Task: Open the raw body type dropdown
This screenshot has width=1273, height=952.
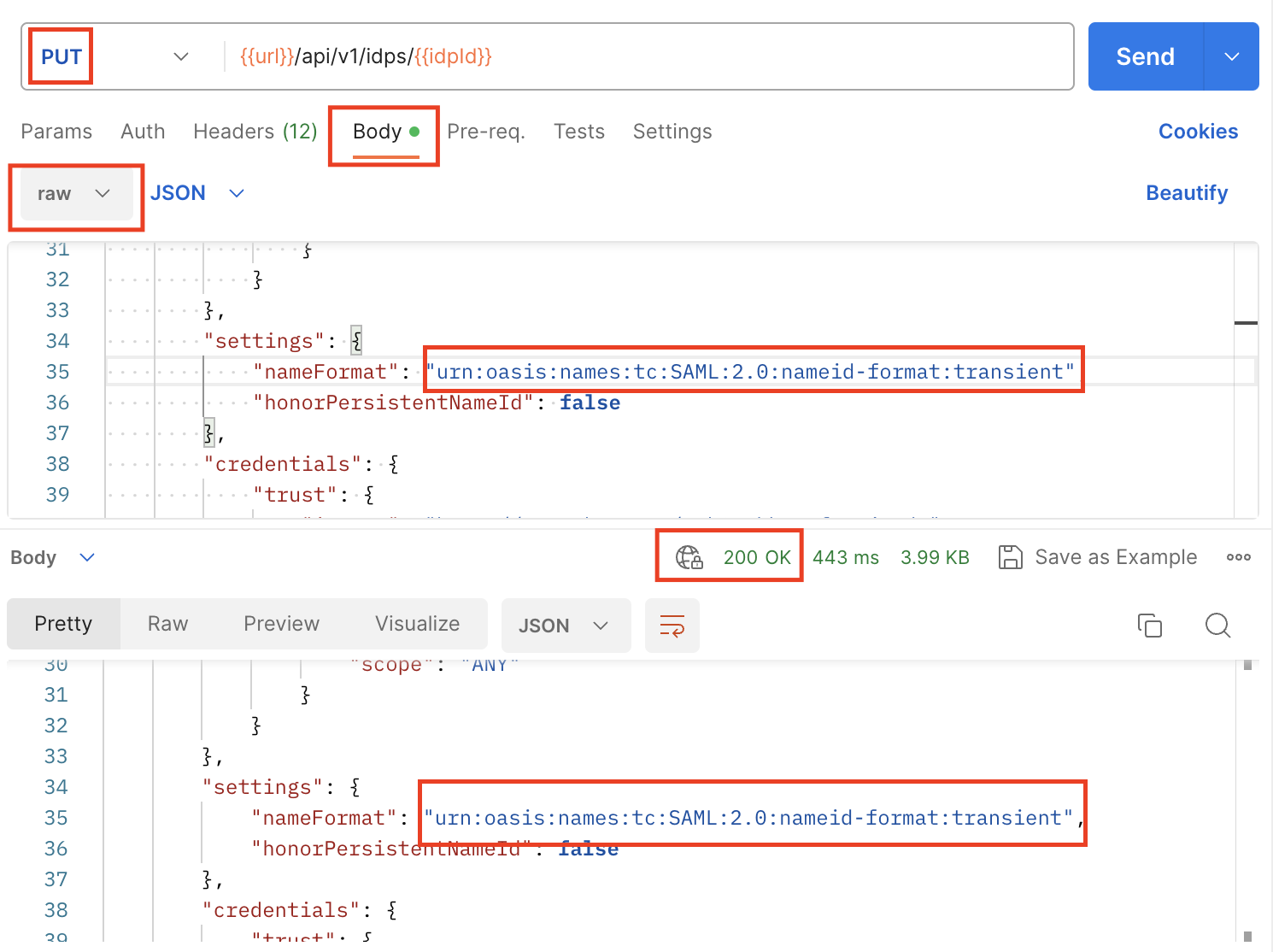Action: click(74, 194)
